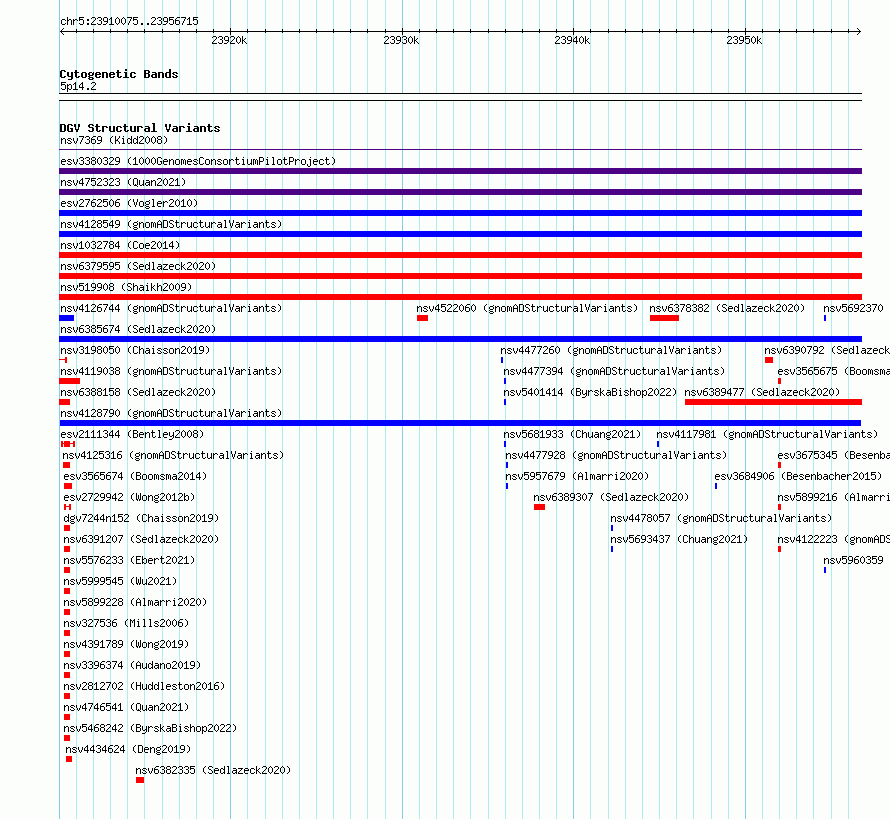The image size is (890, 819).
Task: Click nsv4434624 (Deng2019) label
Action: 128,749
